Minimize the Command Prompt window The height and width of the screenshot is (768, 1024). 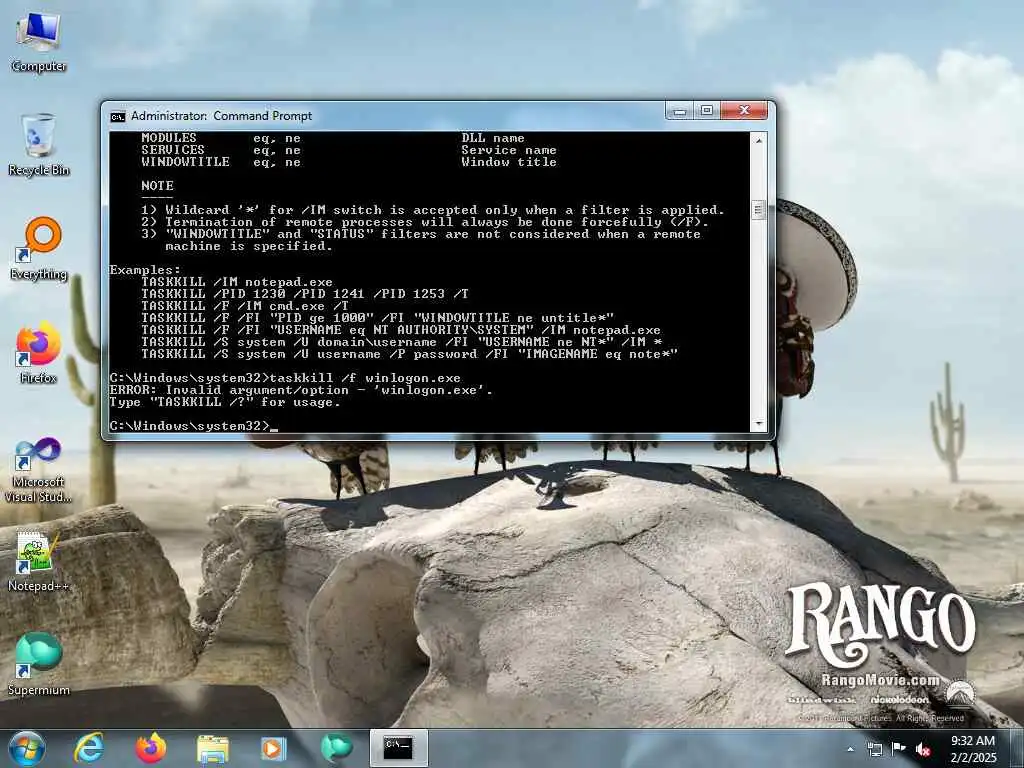click(x=680, y=111)
